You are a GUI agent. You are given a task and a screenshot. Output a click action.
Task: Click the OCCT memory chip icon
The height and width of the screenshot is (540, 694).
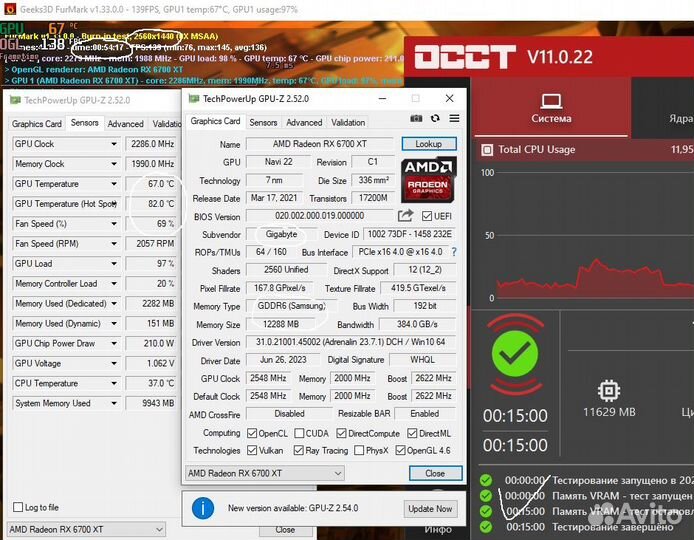pos(609,390)
